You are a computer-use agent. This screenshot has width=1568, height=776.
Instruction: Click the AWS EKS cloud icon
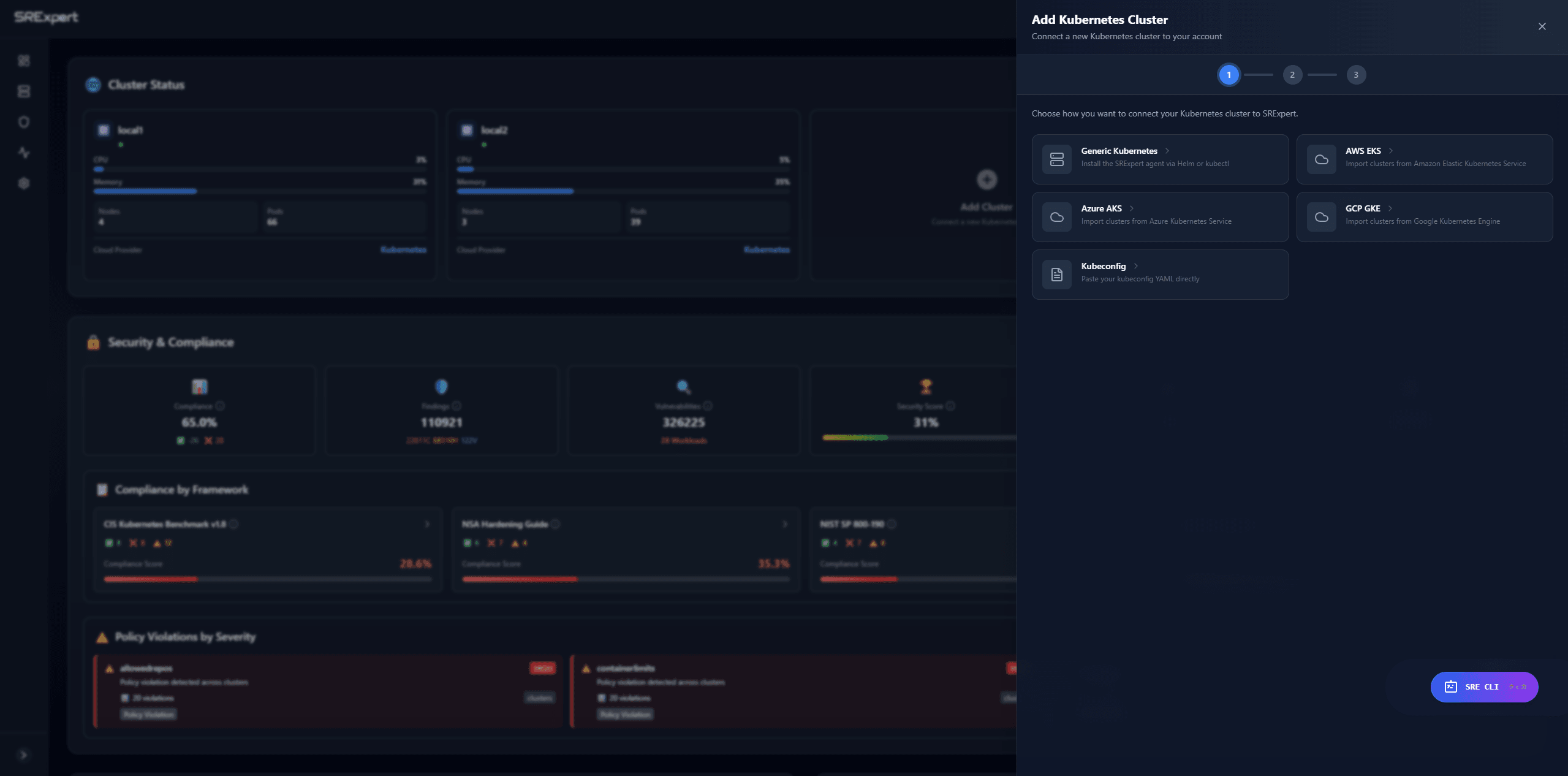[1321, 159]
